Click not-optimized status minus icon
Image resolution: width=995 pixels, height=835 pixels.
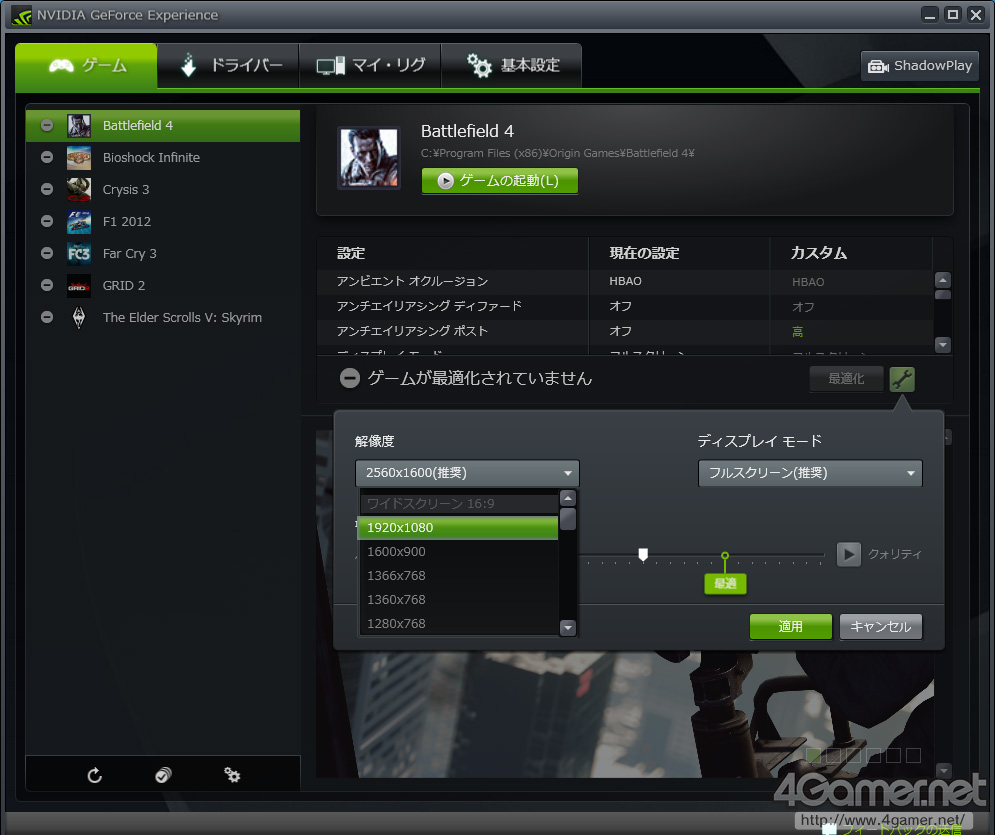pyautogui.click(x=350, y=379)
